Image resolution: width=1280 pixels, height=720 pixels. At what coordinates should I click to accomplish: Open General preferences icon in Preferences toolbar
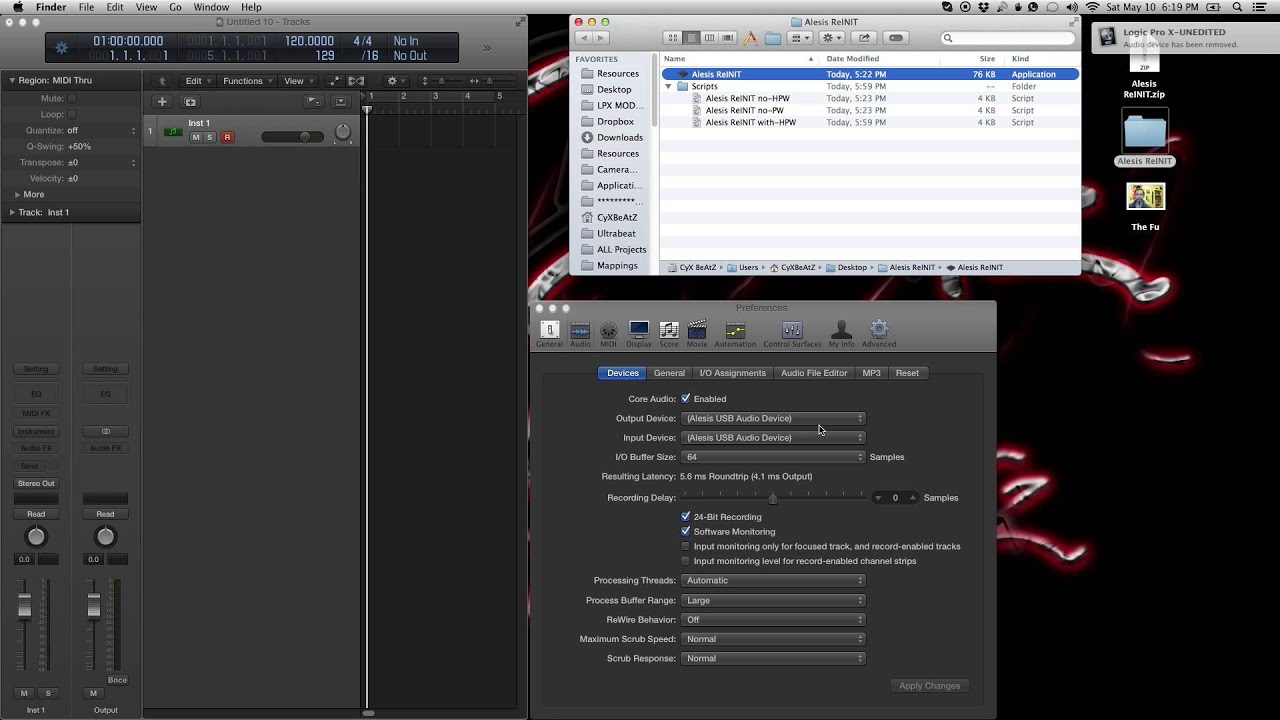click(549, 334)
